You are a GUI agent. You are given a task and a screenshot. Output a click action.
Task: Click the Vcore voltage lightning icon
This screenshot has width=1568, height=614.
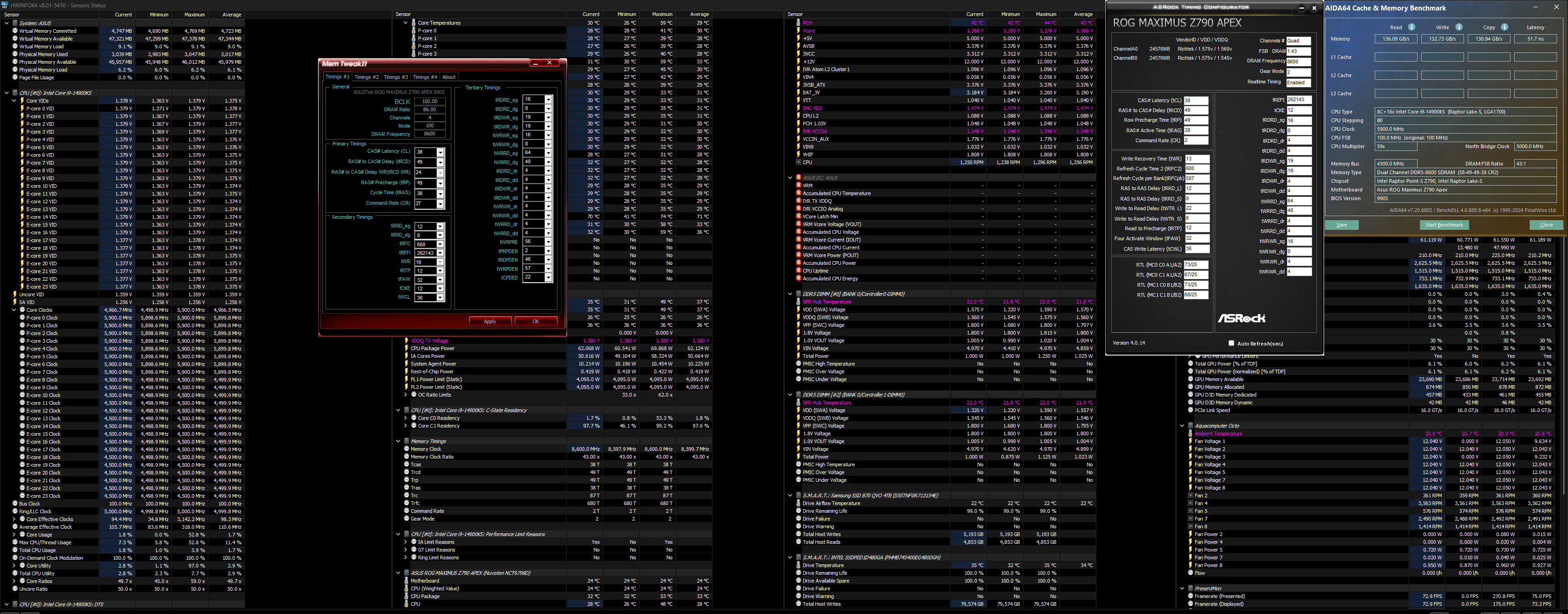[798, 31]
